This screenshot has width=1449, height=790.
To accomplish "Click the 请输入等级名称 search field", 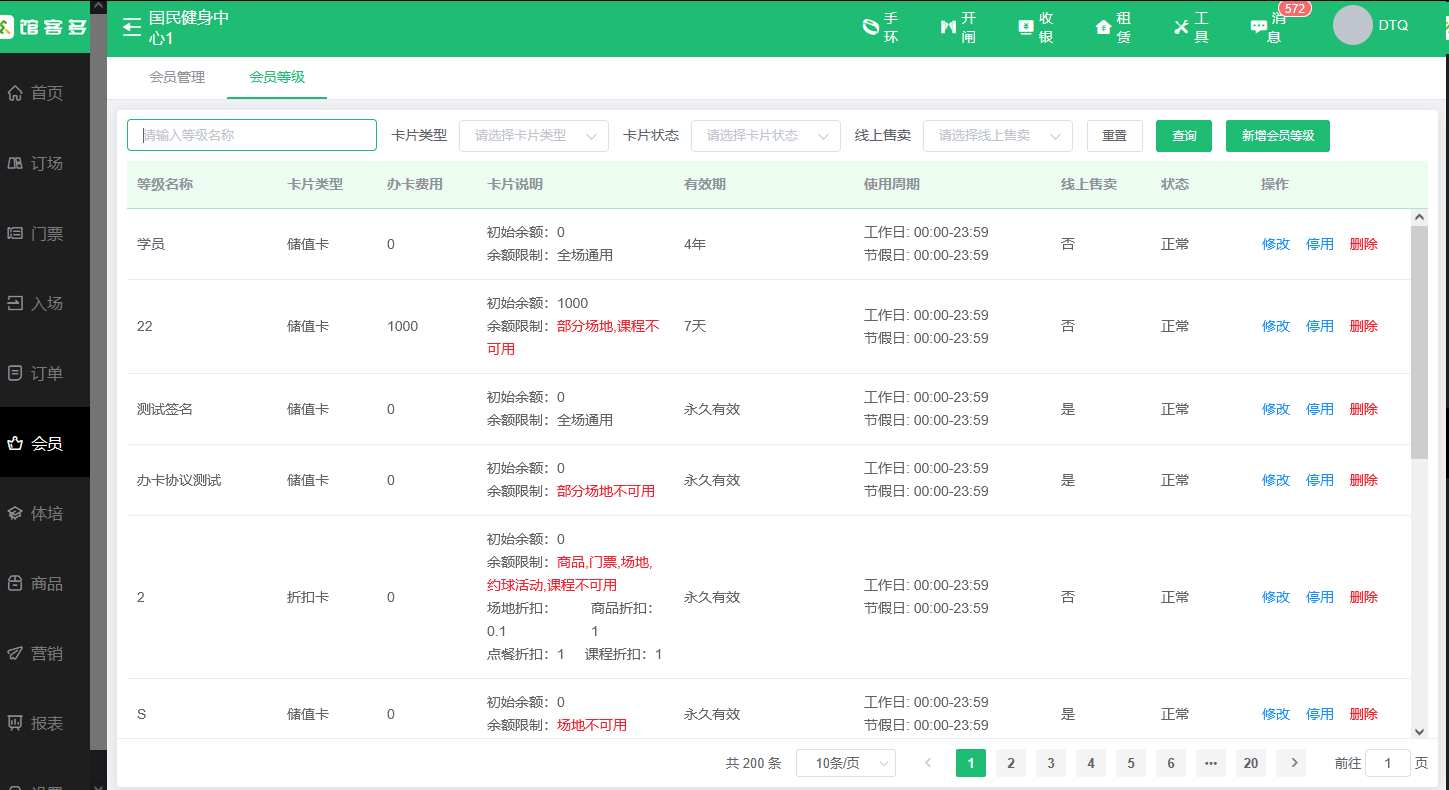I will point(251,134).
